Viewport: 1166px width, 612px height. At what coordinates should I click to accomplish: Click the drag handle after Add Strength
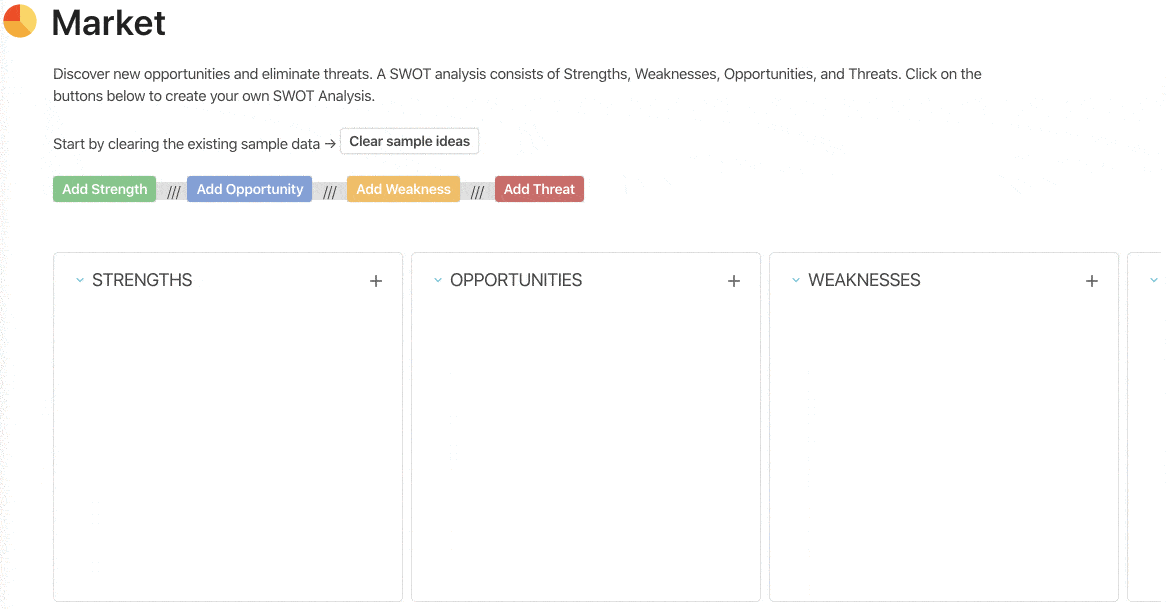[x=172, y=189]
